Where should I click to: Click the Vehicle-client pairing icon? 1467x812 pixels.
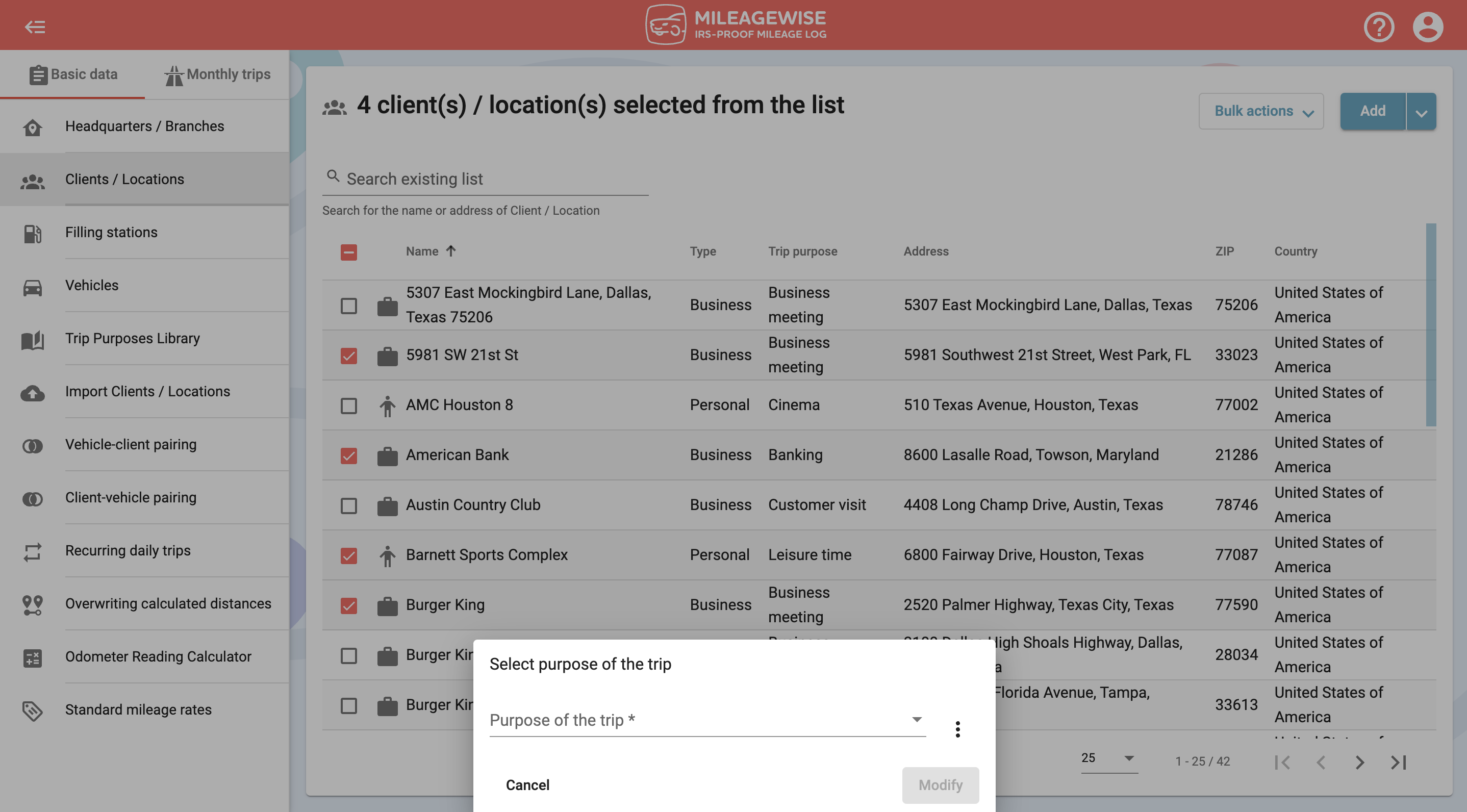click(33, 445)
